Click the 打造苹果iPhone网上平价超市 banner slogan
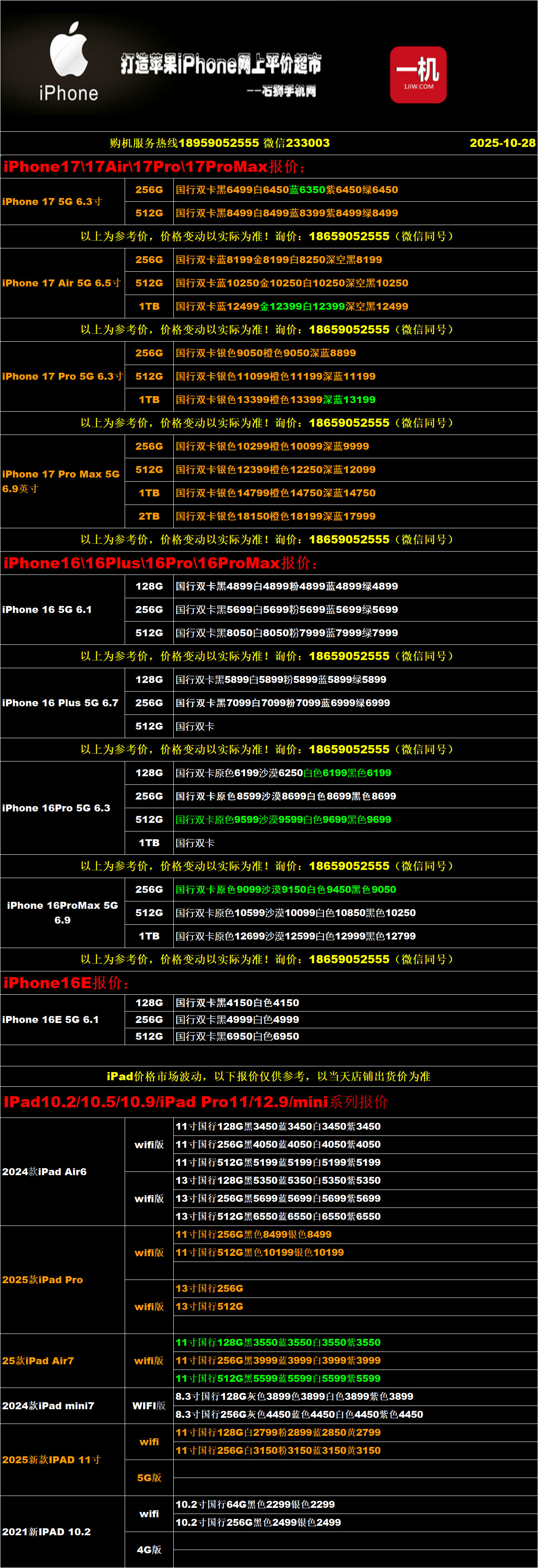538x1568 pixels. [x=221, y=64]
